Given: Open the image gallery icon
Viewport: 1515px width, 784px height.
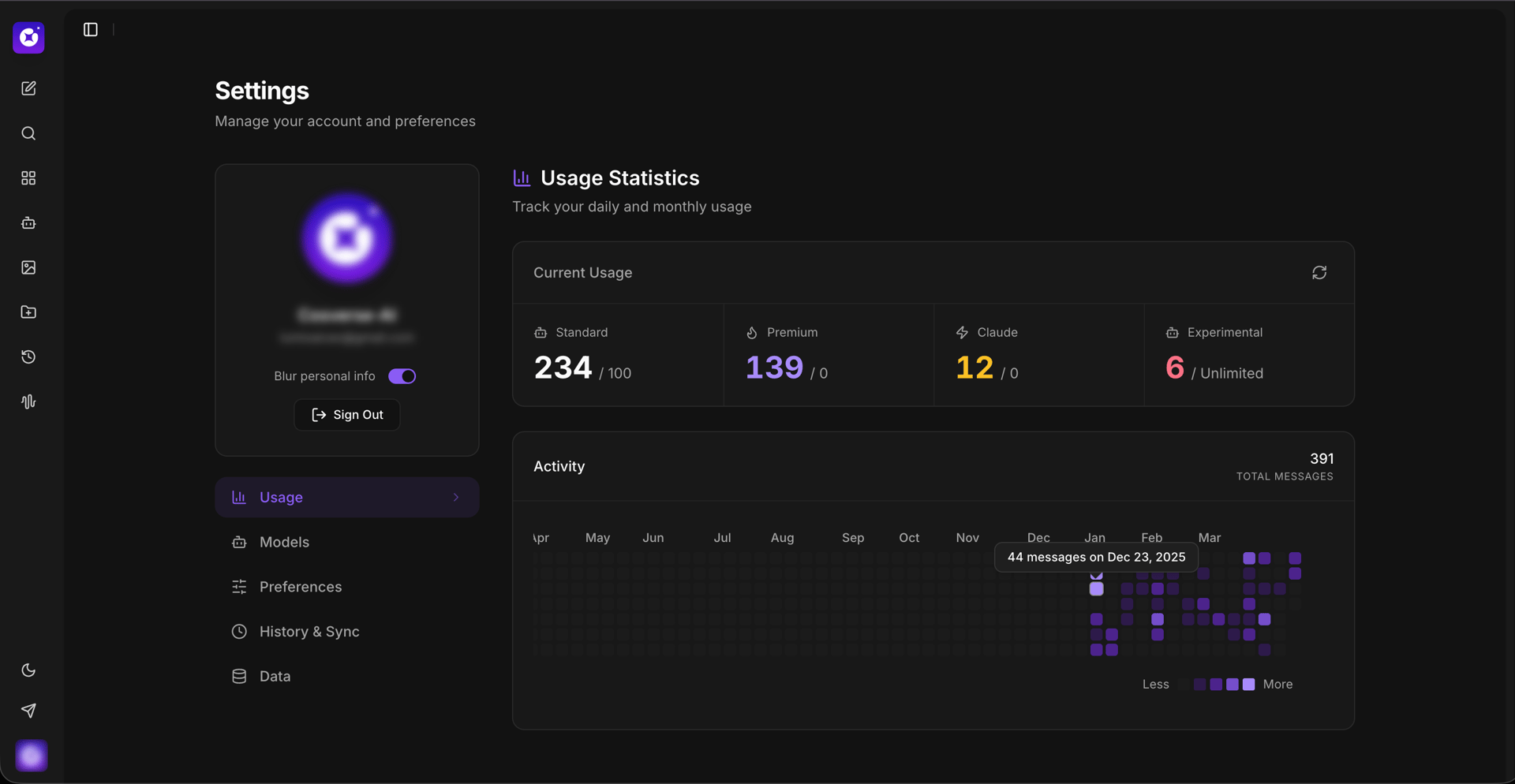Looking at the screenshot, I should (x=28, y=267).
